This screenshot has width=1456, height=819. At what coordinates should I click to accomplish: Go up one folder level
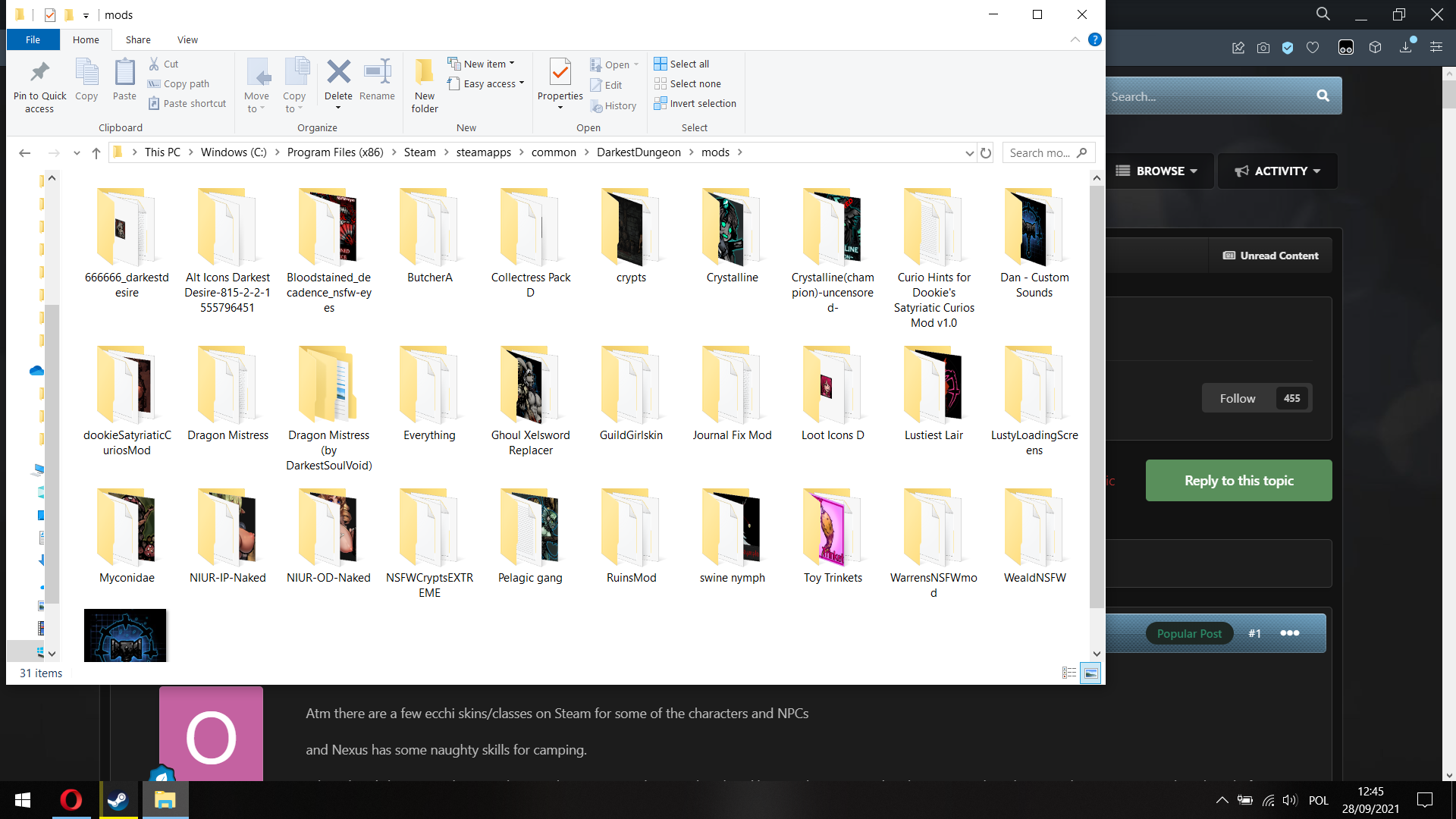click(96, 153)
